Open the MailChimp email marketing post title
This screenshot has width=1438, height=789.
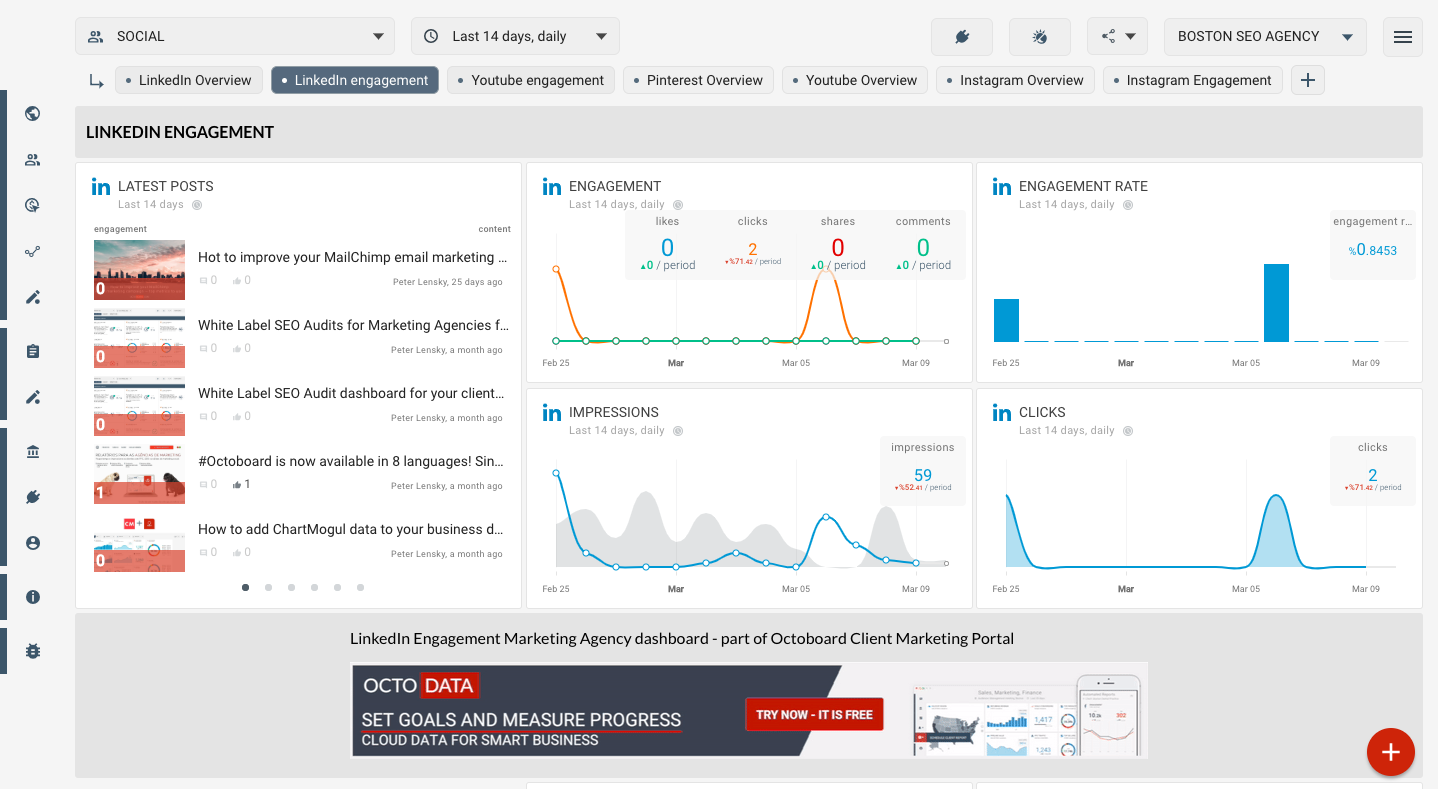pos(353,257)
